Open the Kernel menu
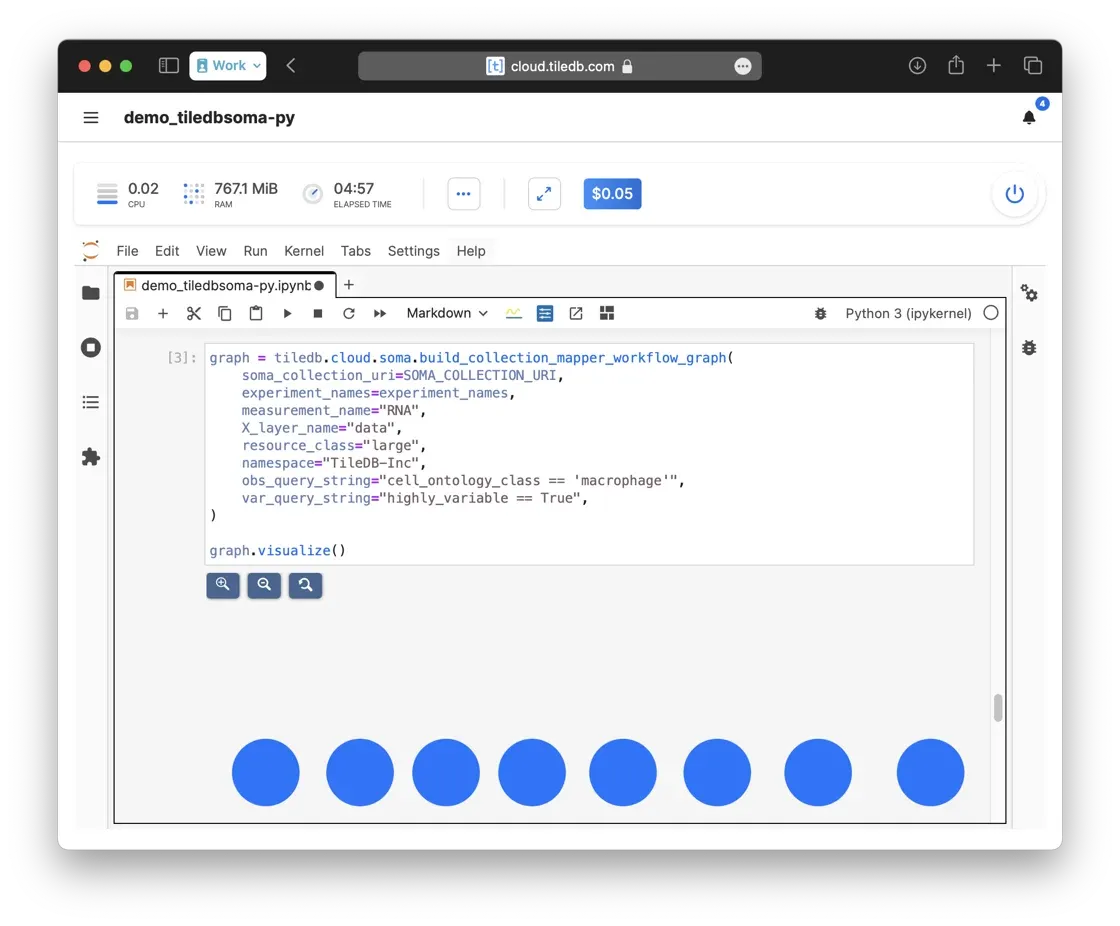1120x926 pixels. point(304,251)
